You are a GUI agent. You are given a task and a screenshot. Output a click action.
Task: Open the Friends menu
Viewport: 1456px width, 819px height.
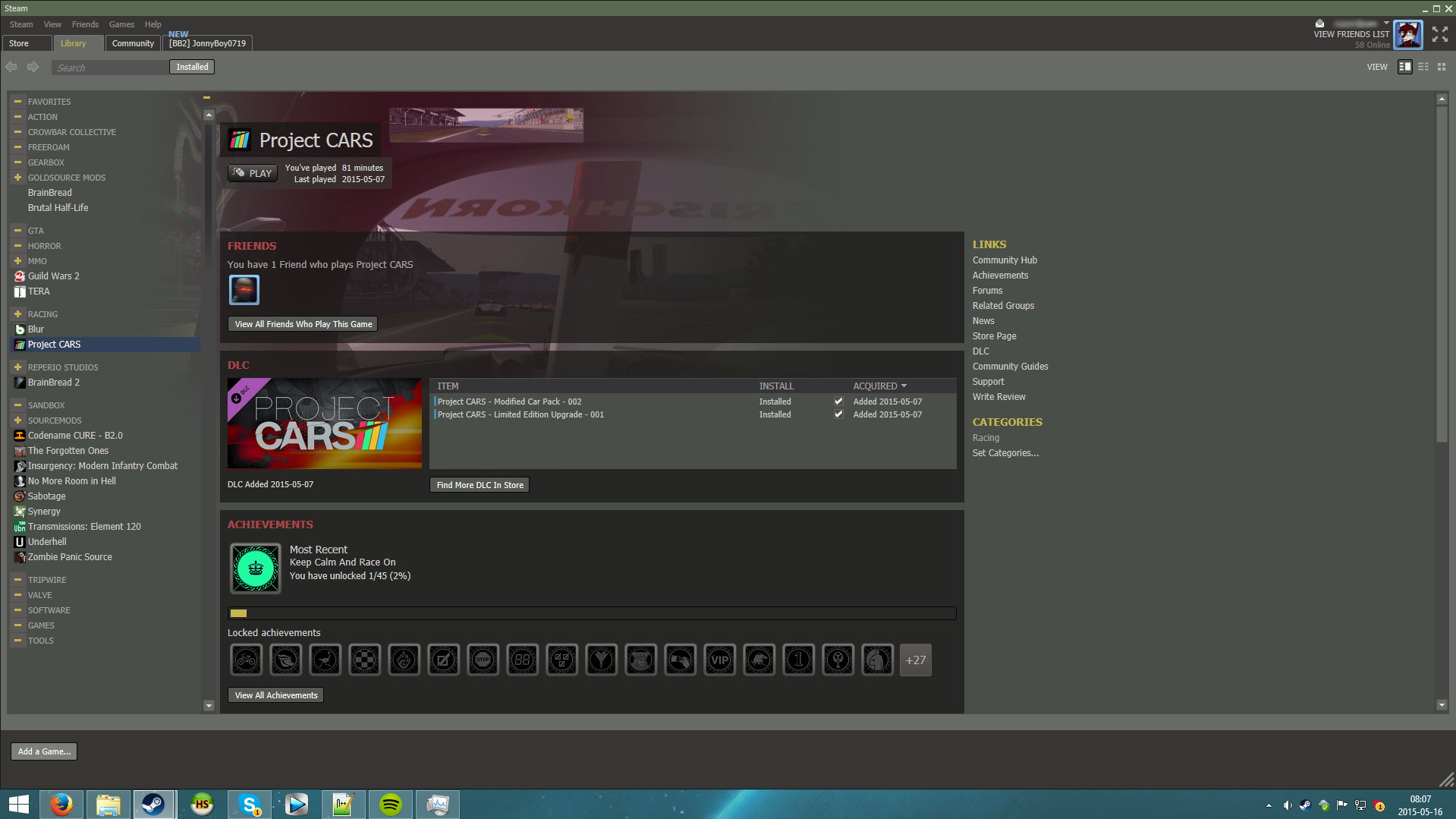point(85,24)
